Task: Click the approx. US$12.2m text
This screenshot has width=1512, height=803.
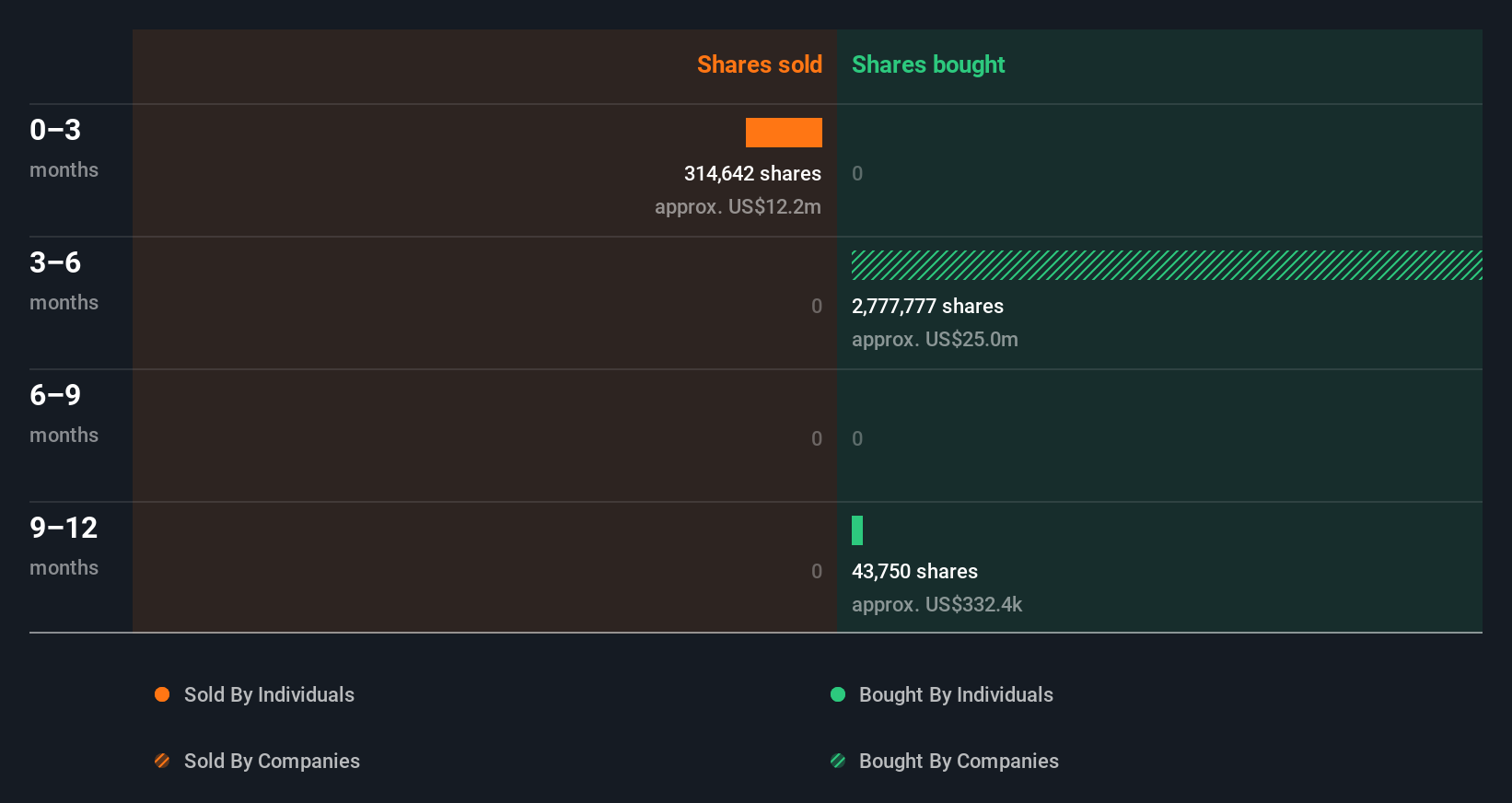Action: tap(738, 206)
